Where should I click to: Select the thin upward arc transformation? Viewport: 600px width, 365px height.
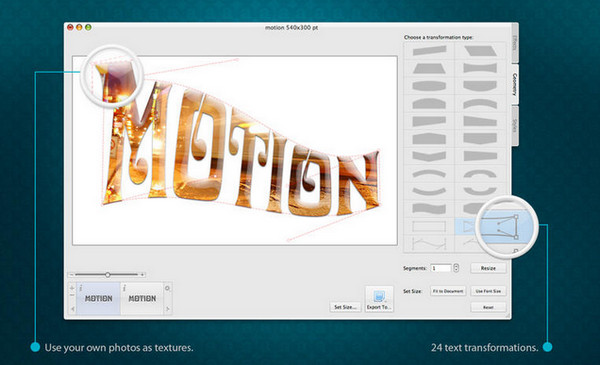[429, 174]
